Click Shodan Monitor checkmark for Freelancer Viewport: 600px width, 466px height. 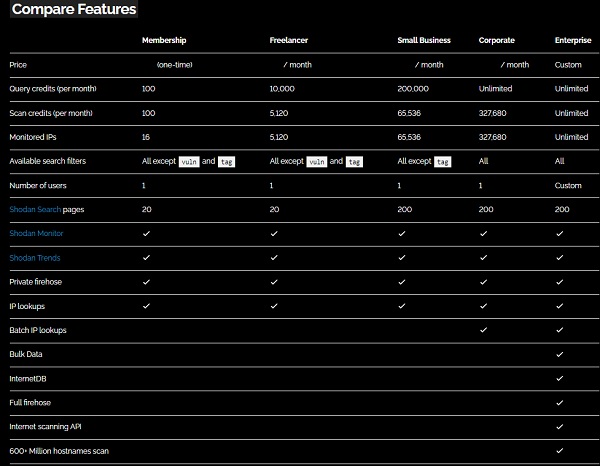tap(274, 233)
